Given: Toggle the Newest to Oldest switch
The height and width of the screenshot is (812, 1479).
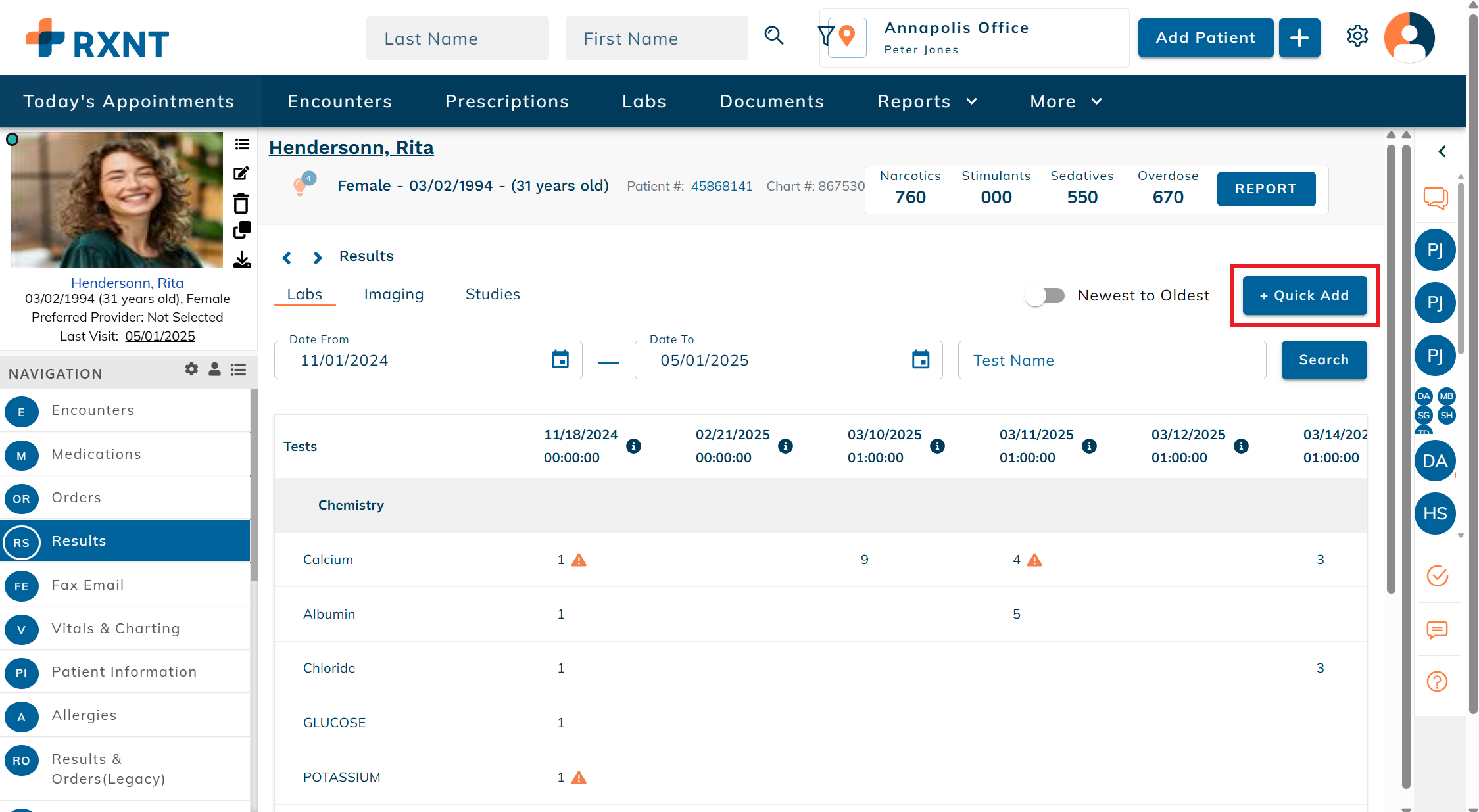Looking at the screenshot, I should click(x=1045, y=296).
